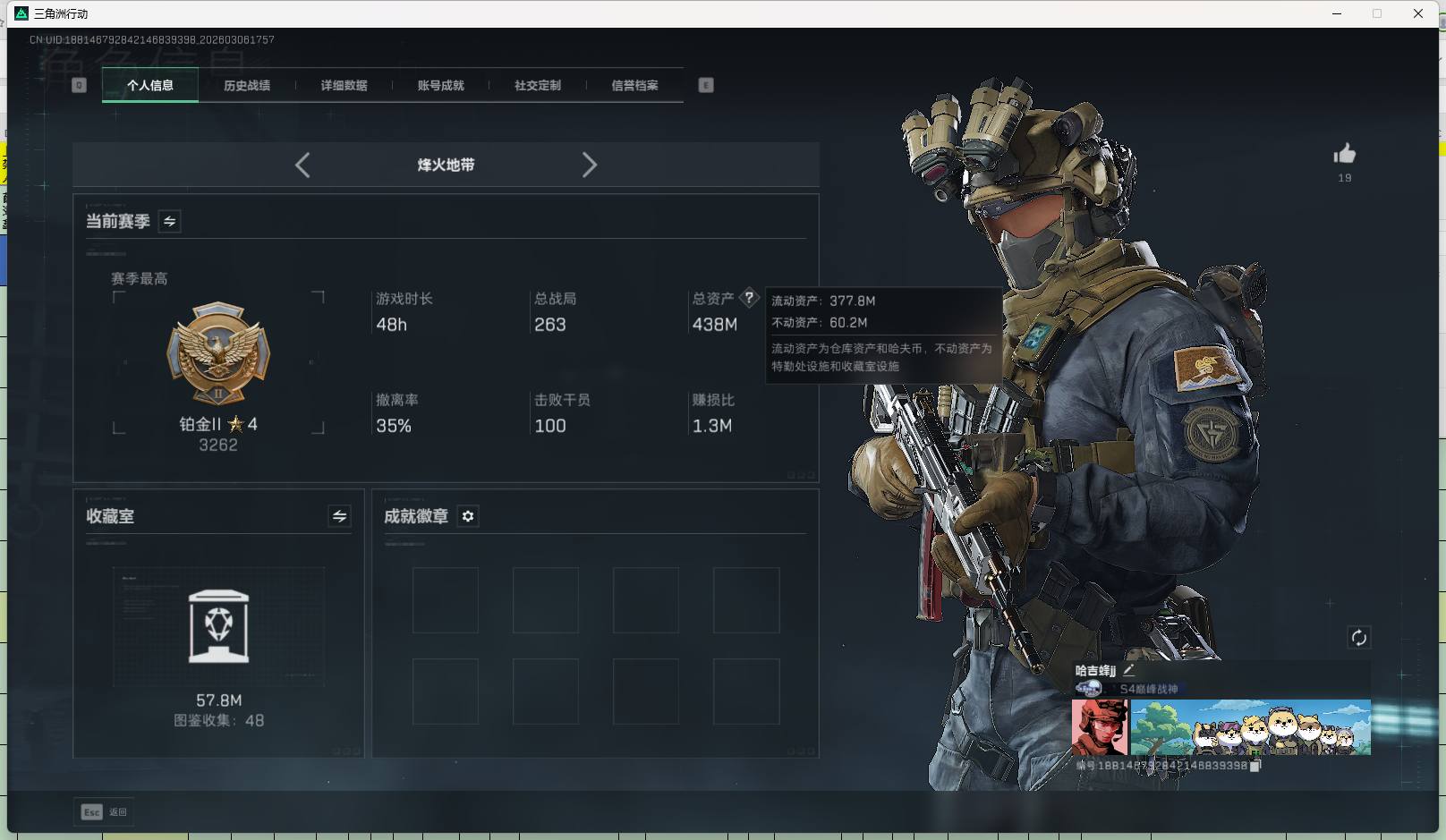Click the platinum rank badge emblem
The width and height of the screenshot is (1446, 840).
coord(218,352)
